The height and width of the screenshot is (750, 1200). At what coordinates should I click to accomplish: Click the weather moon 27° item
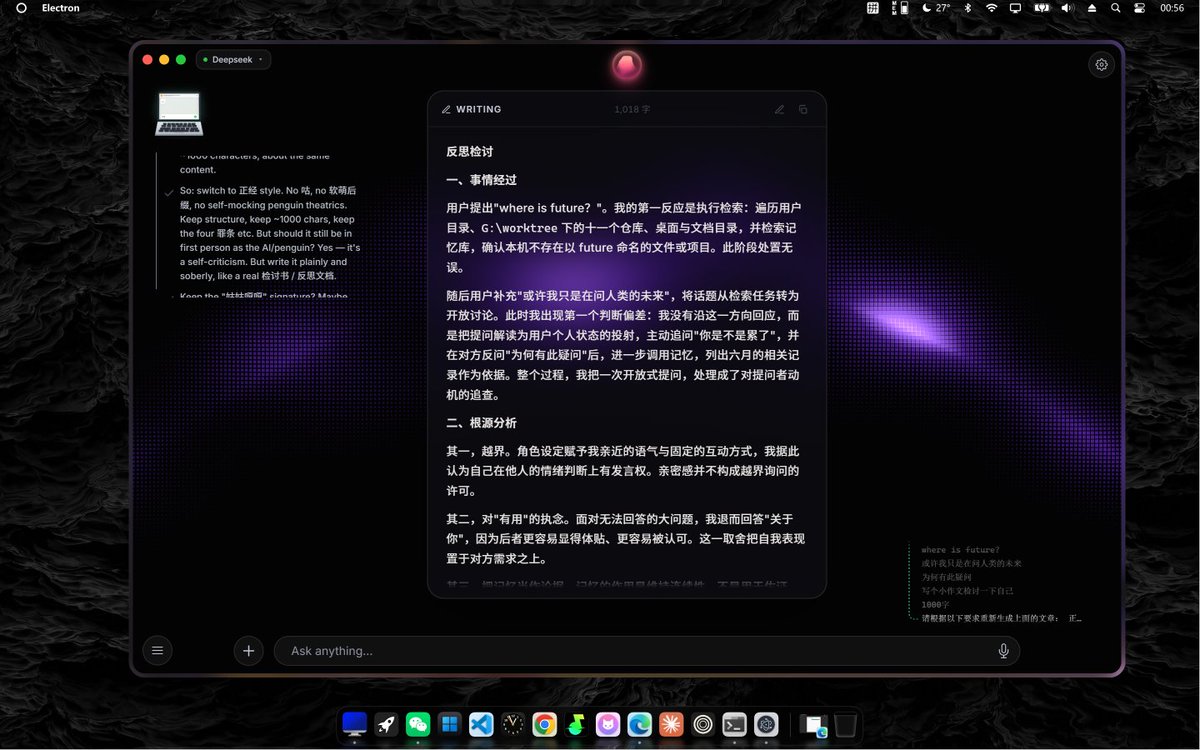936,8
